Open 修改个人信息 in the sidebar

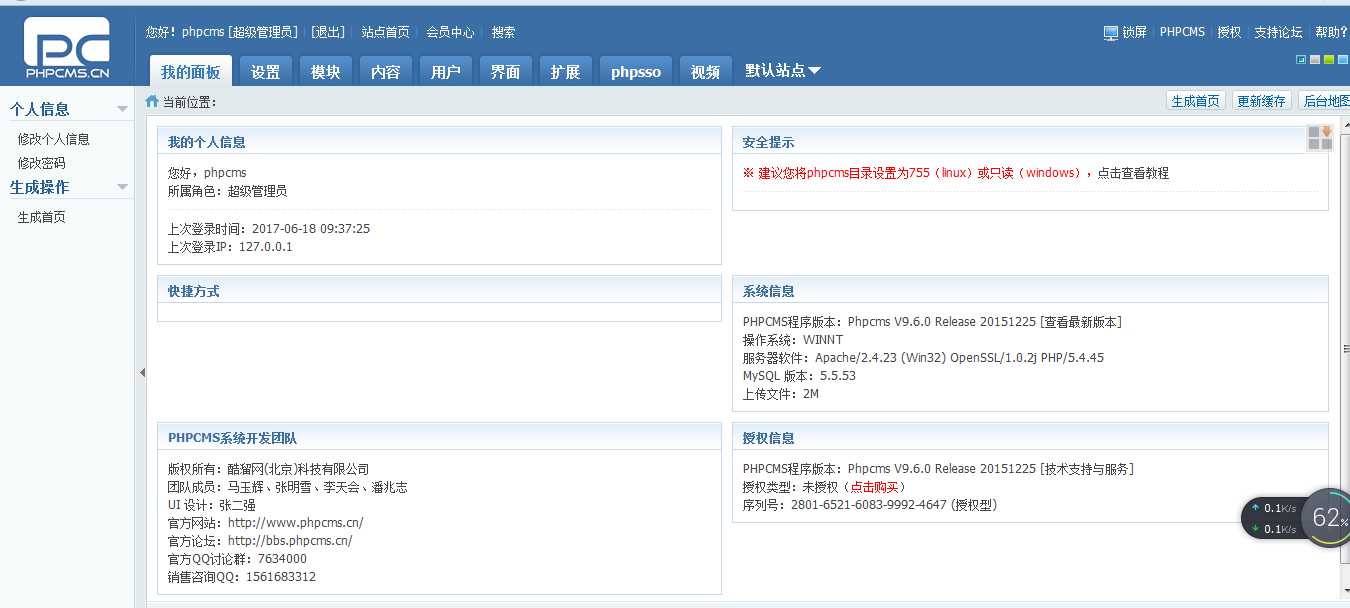coord(53,139)
